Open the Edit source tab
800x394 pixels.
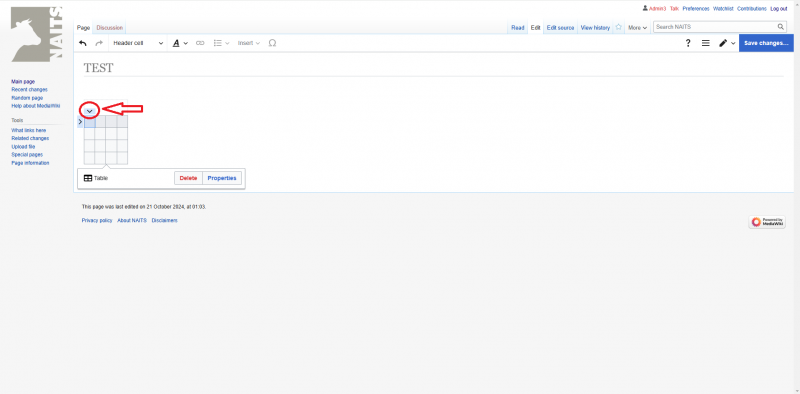pyautogui.click(x=560, y=28)
